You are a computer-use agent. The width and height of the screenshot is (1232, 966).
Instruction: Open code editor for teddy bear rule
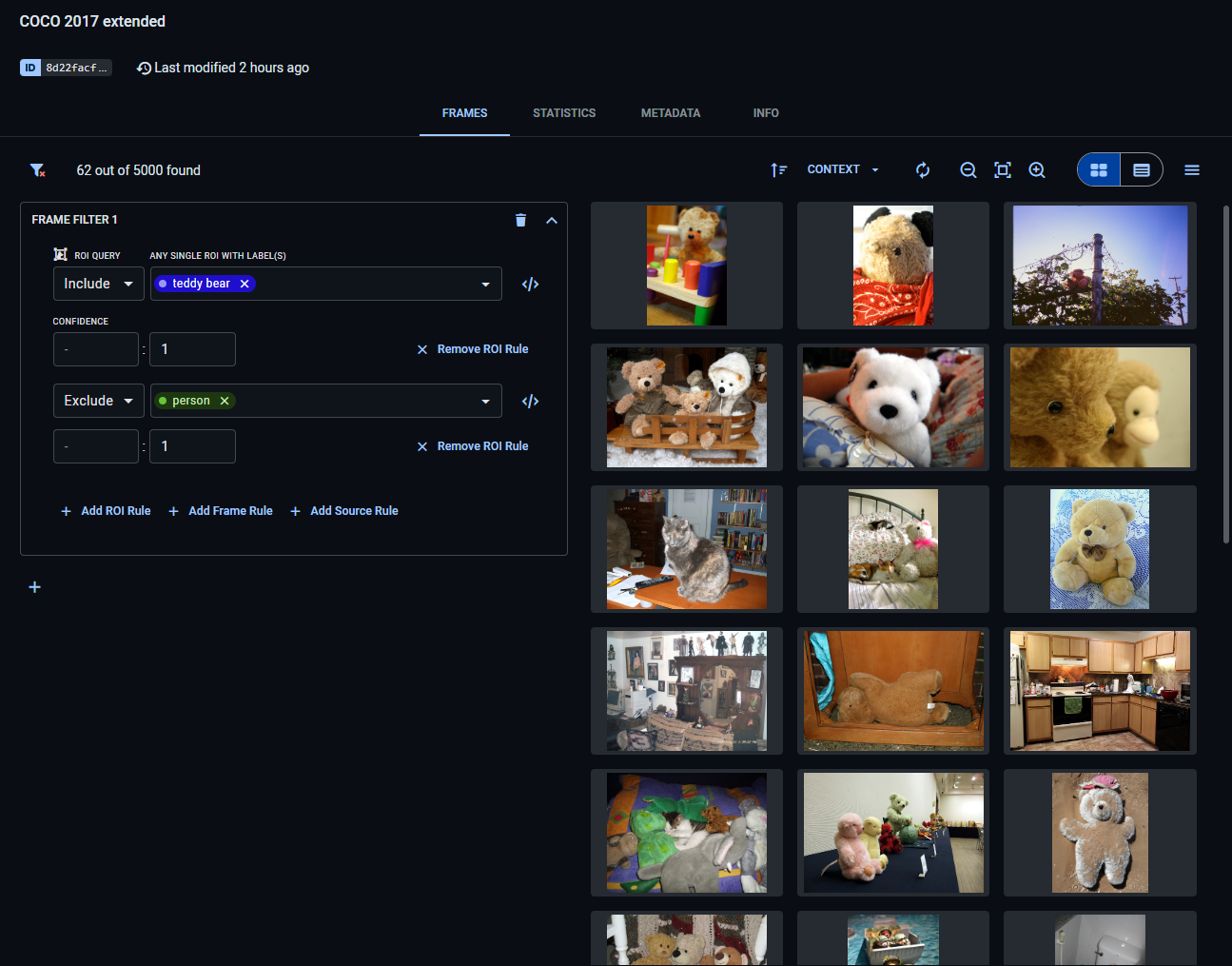[x=530, y=285]
